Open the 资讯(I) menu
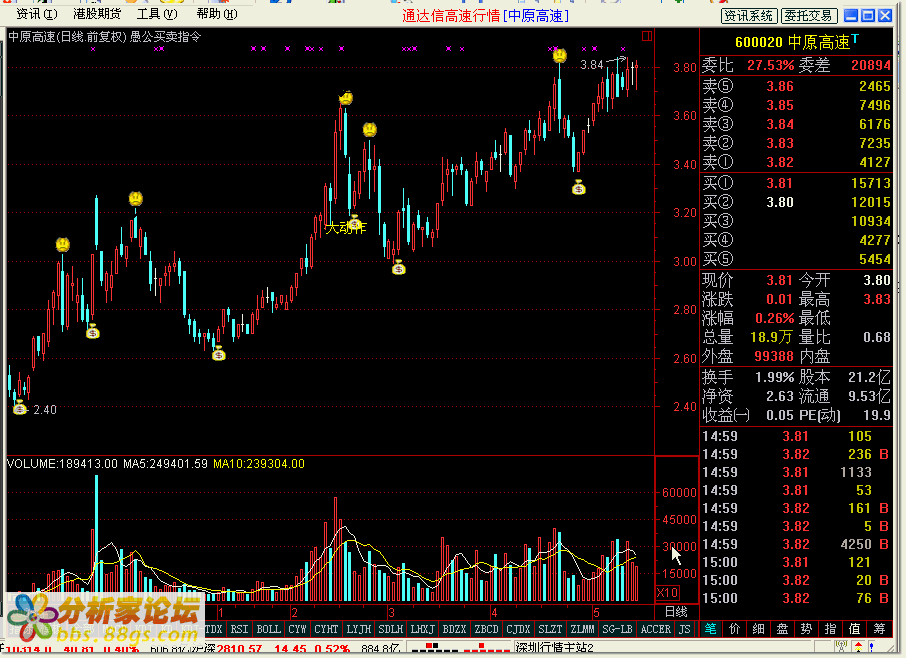The height and width of the screenshot is (658, 906). (37, 14)
